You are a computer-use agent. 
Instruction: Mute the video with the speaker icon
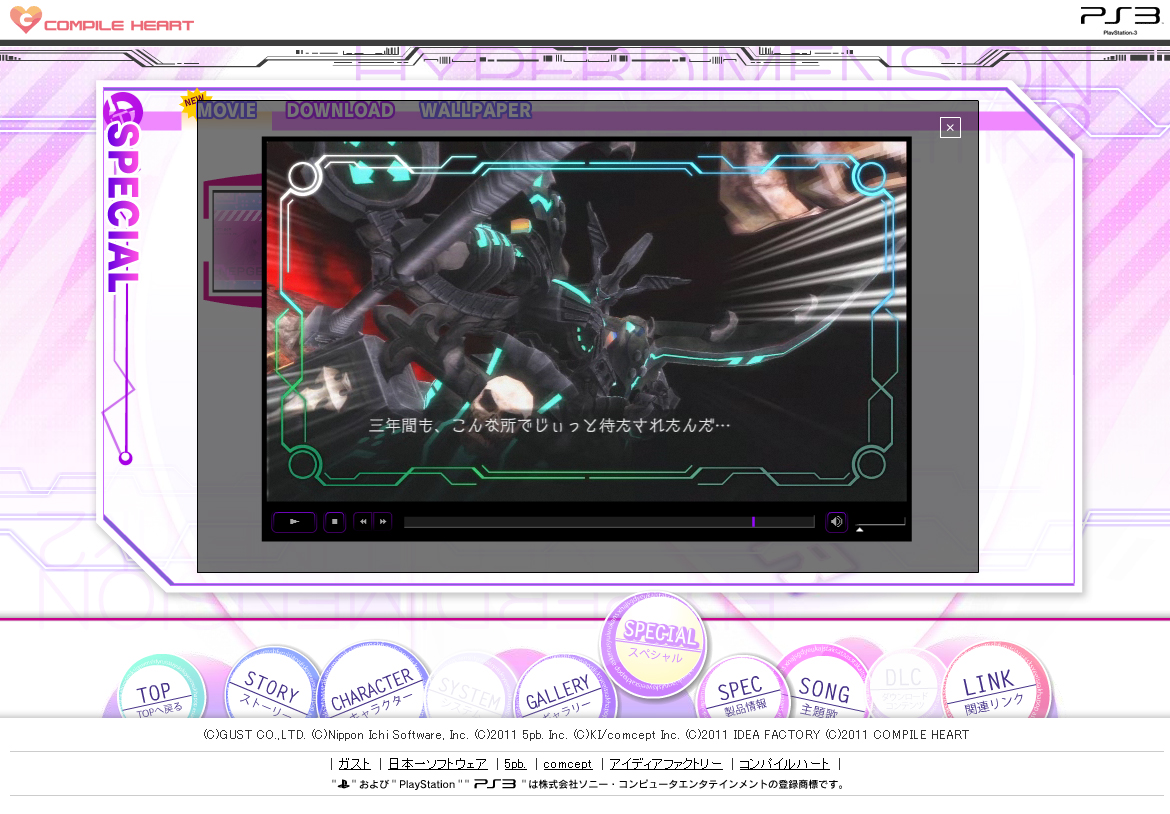tap(836, 522)
